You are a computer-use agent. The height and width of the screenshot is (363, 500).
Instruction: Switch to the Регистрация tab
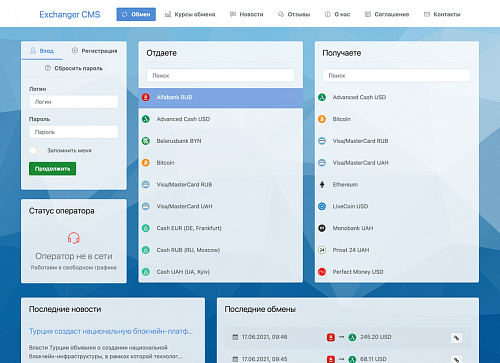[x=95, y=51]
